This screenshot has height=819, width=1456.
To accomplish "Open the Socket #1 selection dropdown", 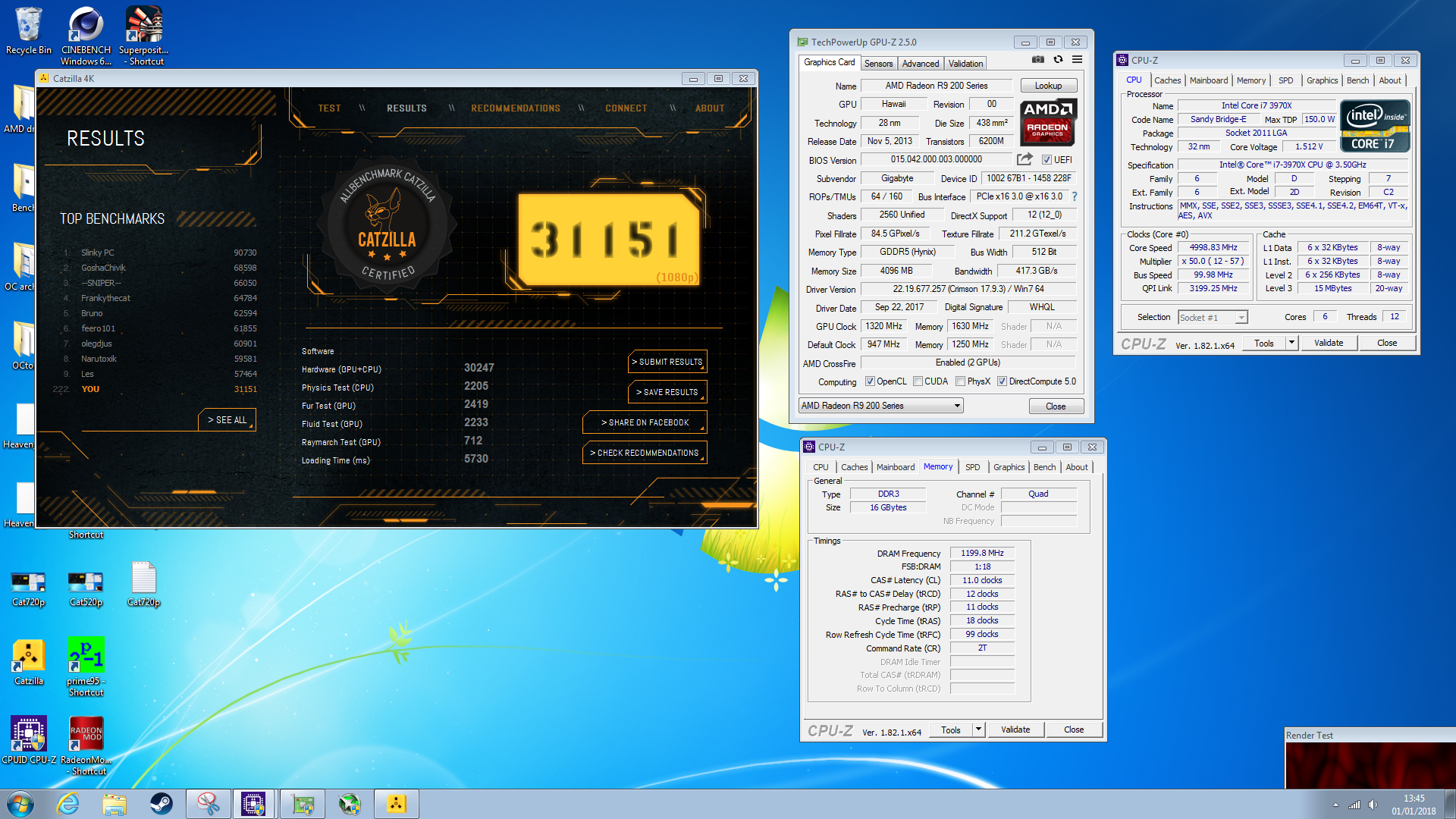I will [1241, 318].
